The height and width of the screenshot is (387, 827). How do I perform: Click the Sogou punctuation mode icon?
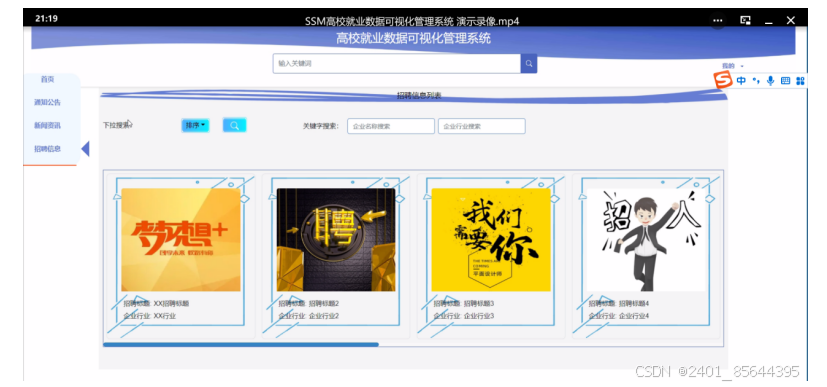click(756, 81)
